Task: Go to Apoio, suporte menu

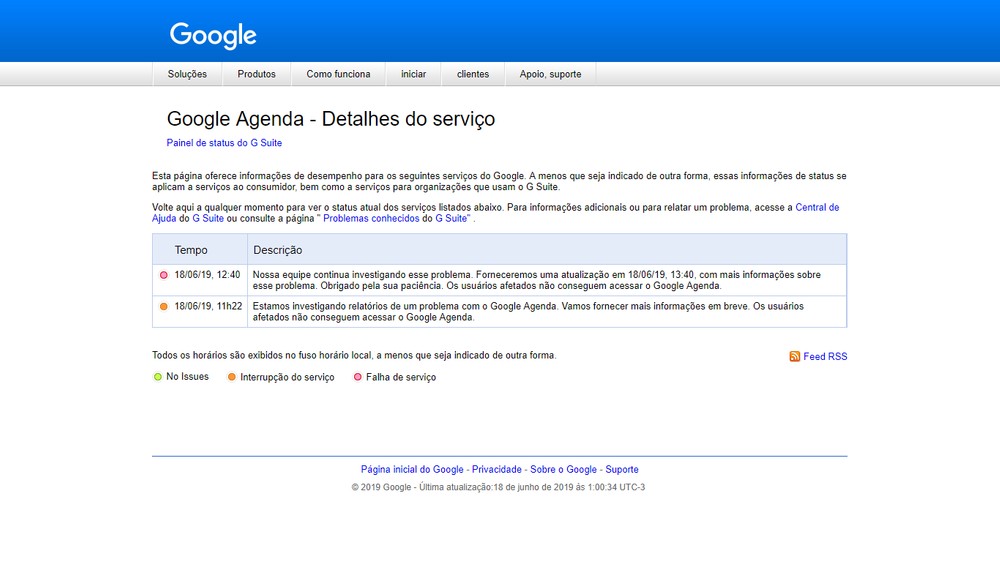Action: point(550,74)
